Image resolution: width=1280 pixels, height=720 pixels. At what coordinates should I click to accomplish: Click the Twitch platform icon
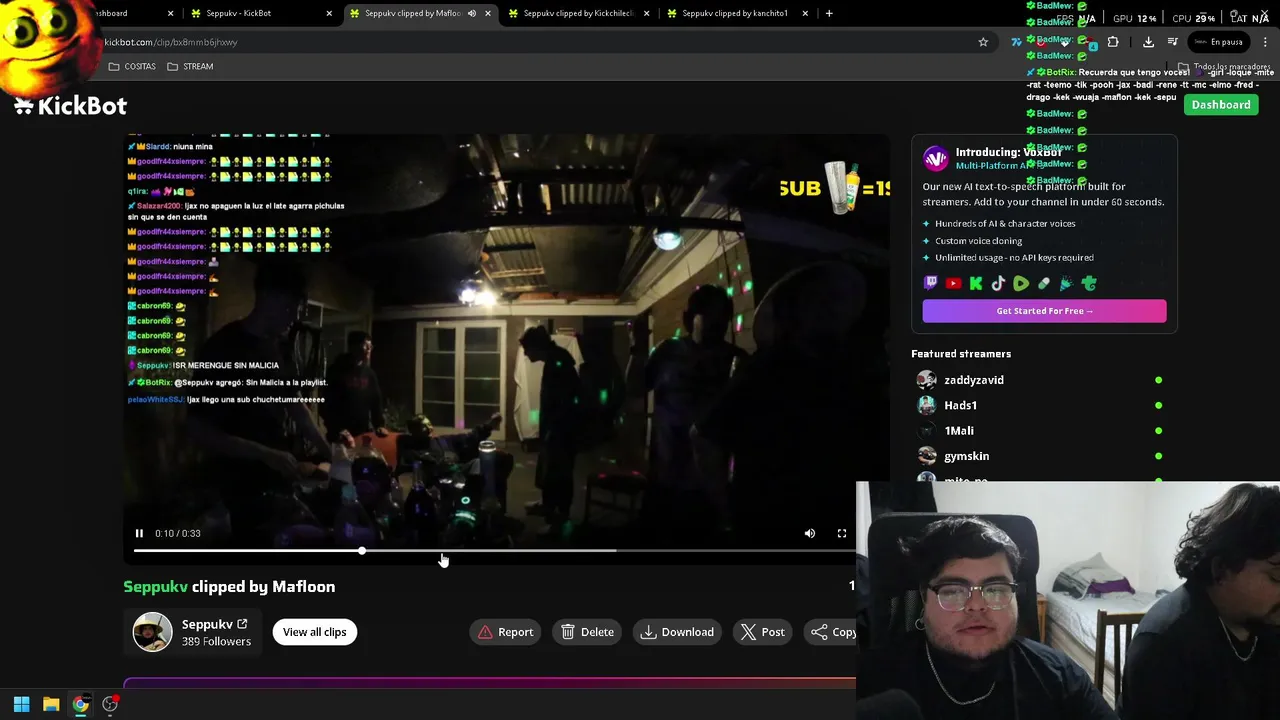point(931,284)
